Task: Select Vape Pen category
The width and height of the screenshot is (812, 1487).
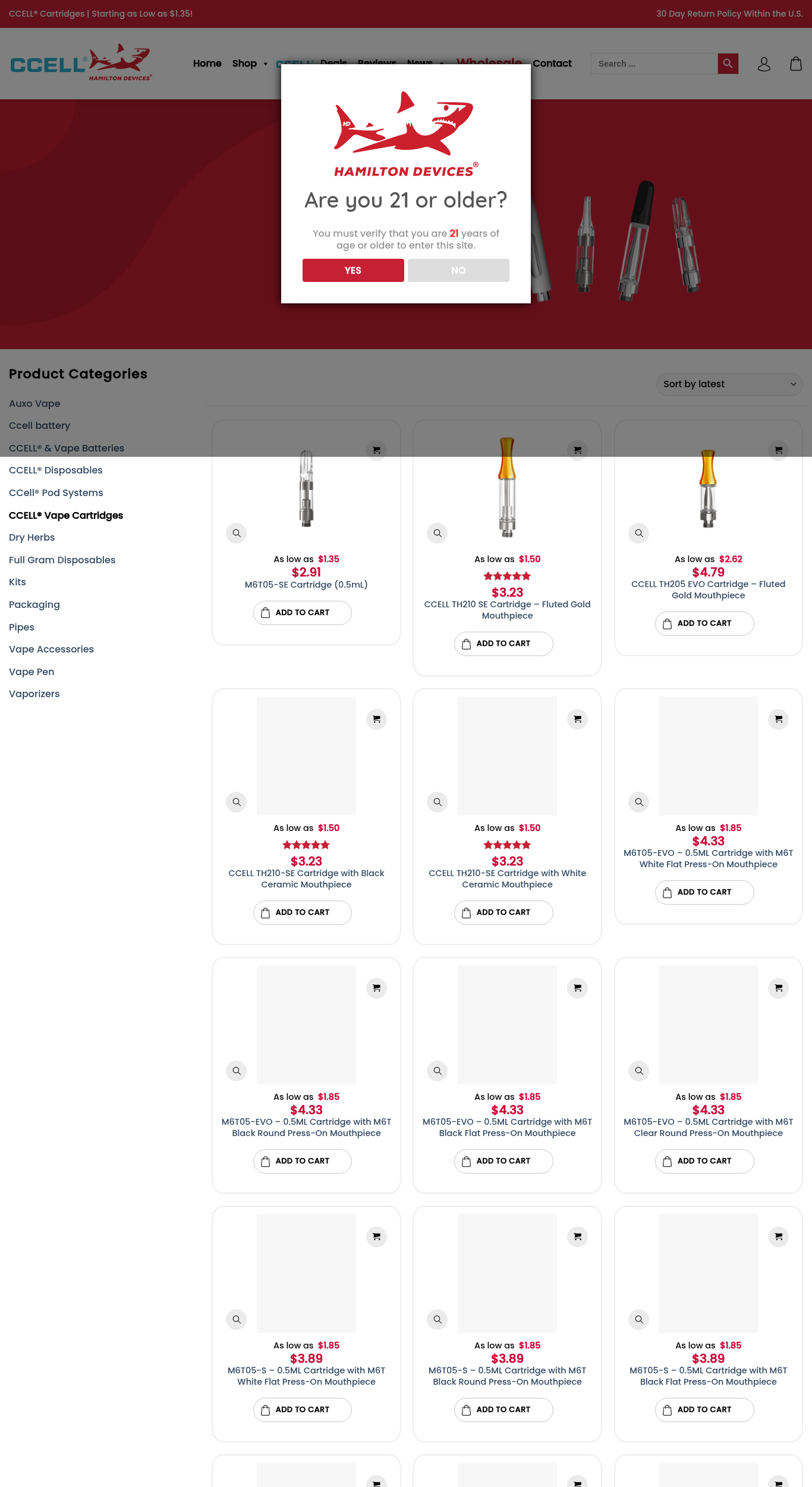Action: coord(32,672)
